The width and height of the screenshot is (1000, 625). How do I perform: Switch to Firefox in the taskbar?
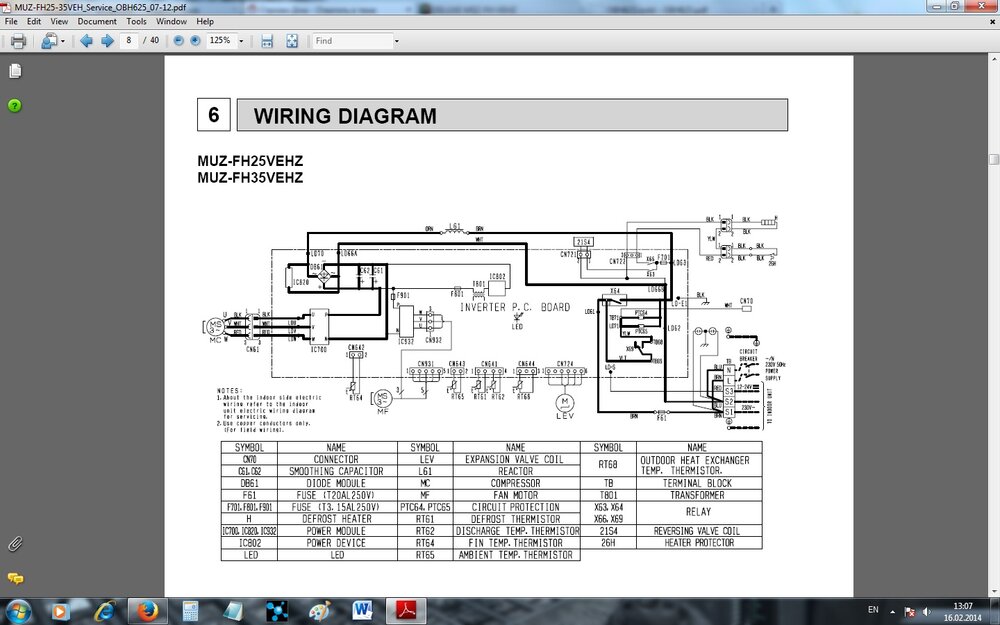point(147,612)
